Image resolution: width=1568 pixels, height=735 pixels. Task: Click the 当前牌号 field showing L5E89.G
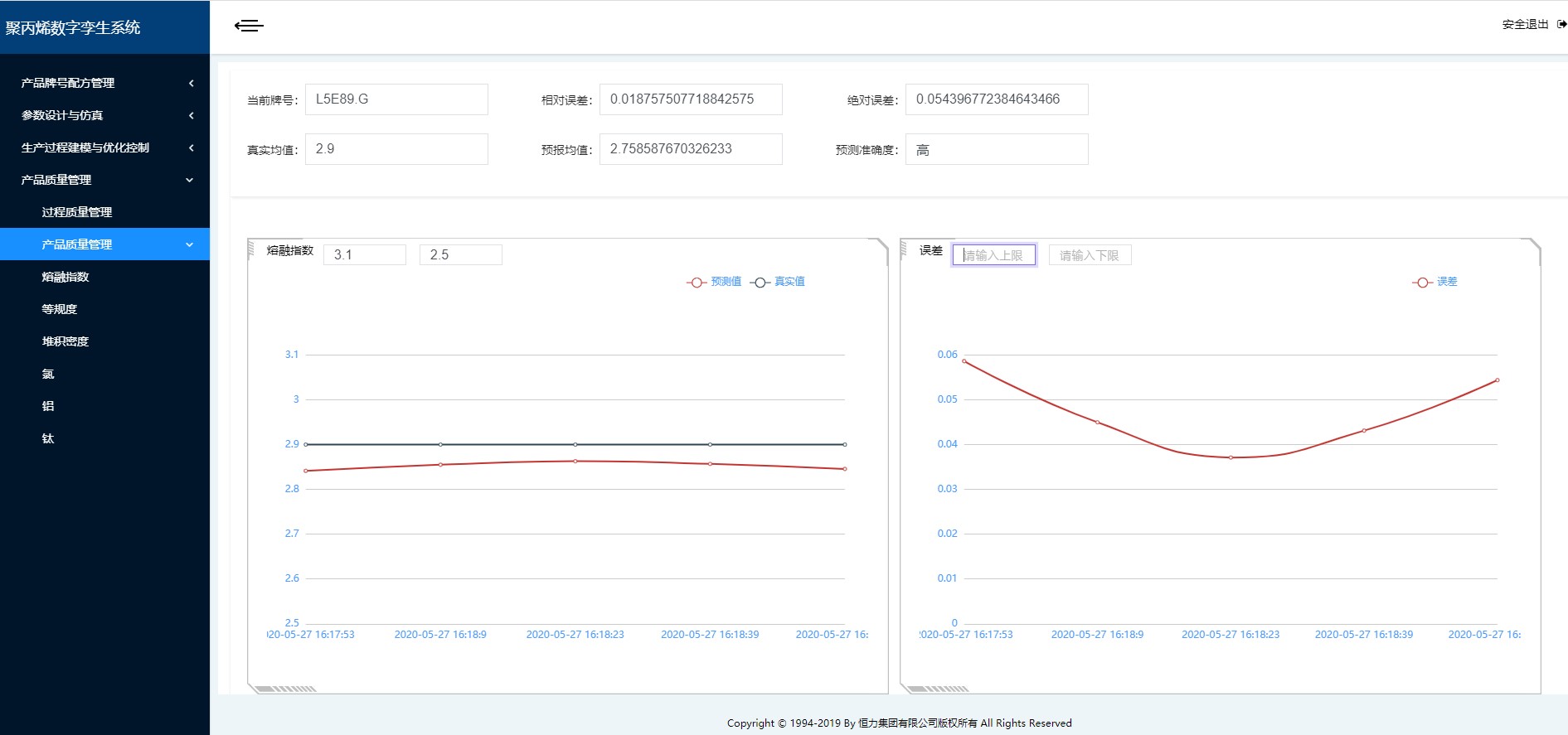click(396, 99)
